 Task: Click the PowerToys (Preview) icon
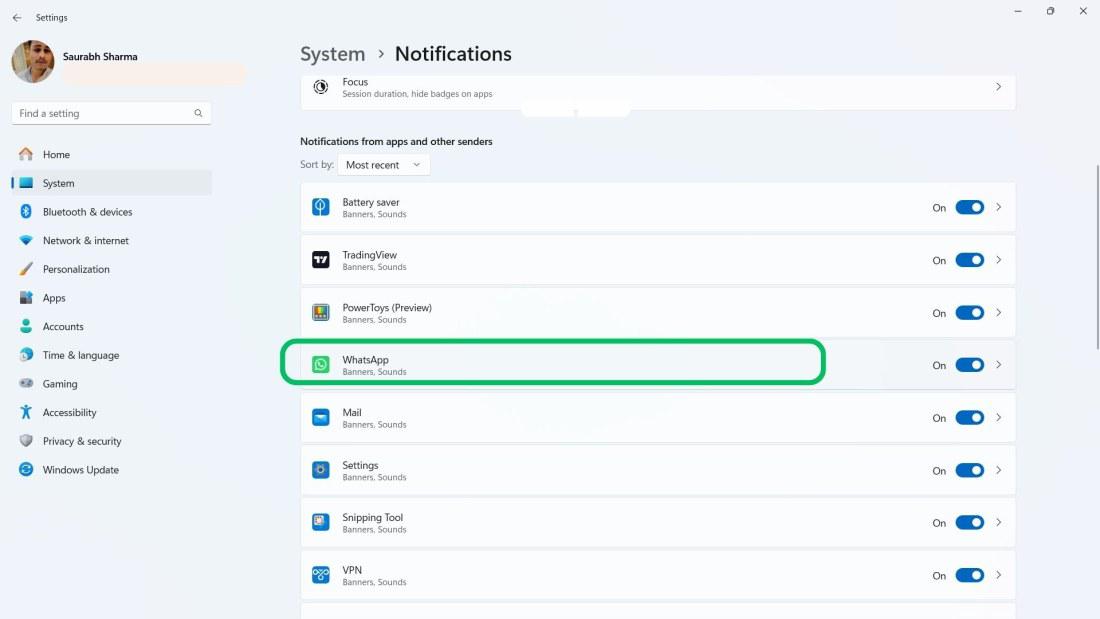[320, 313]
